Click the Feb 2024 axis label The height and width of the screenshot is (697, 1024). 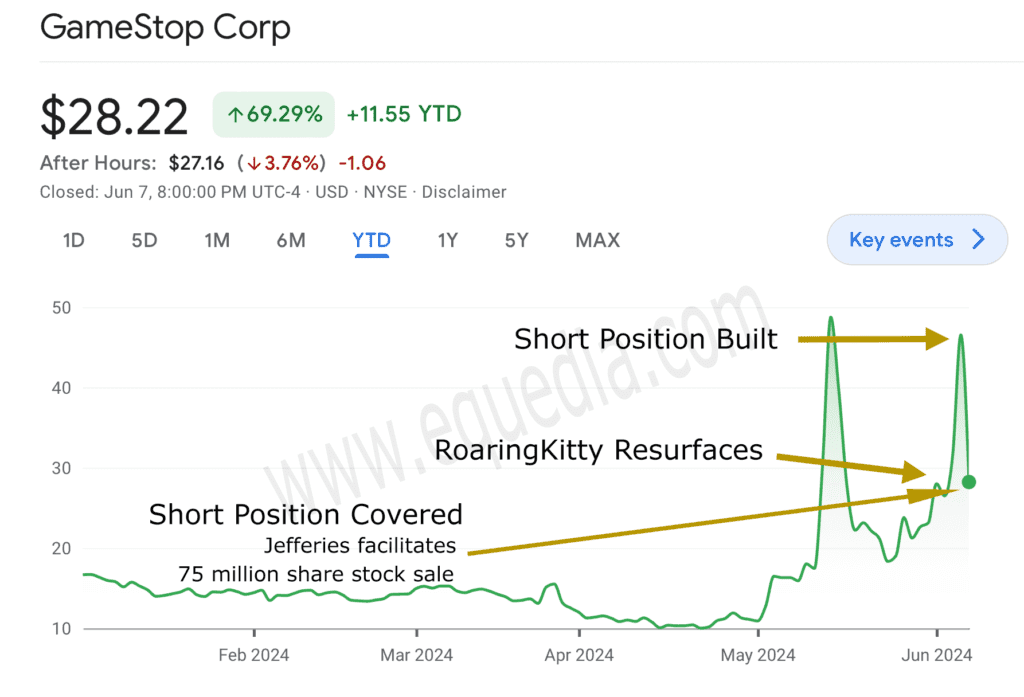tap(253, 655)
